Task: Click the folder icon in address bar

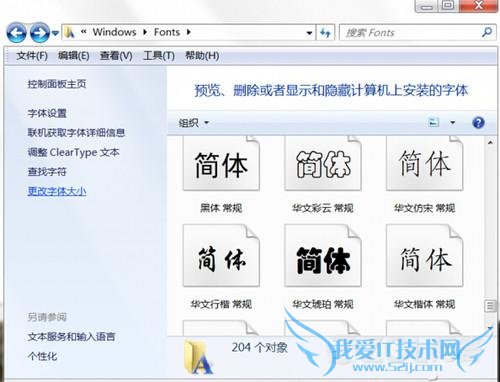Action: pyautogui.click(x=69, y=32)
